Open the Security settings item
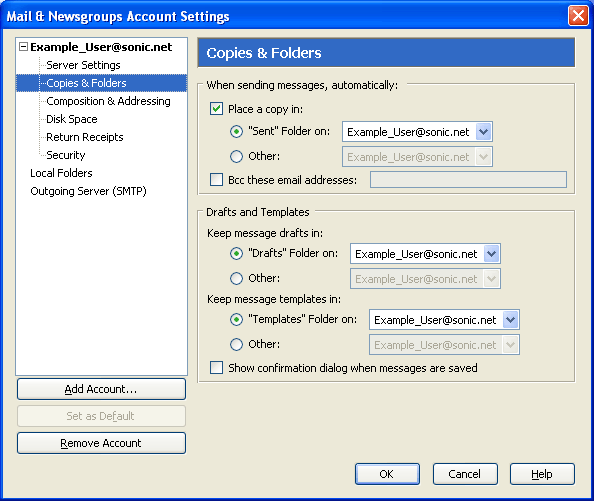This screenshot has height=501, width=594. 66,155
